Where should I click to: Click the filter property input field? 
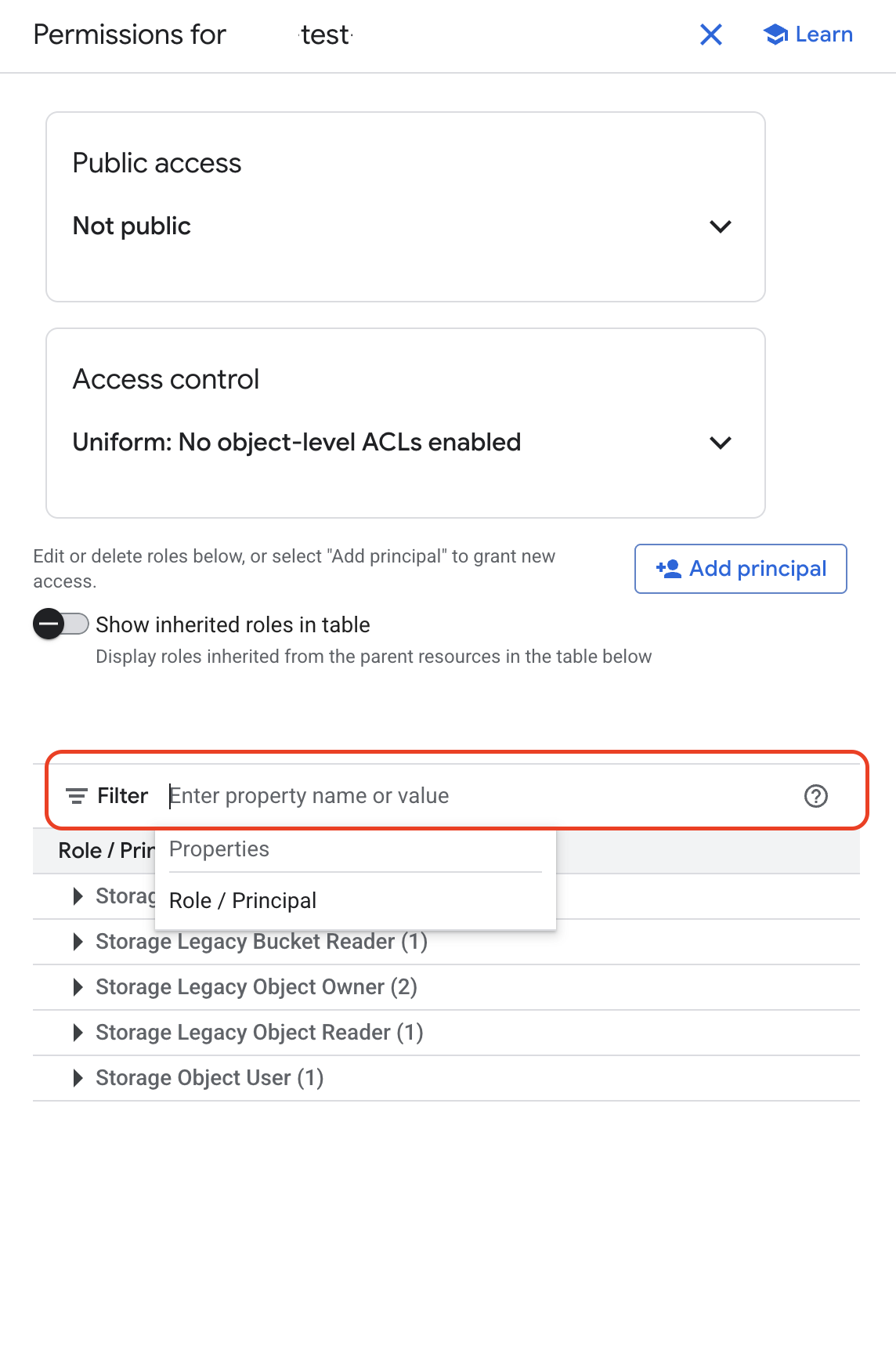pyautogui.click(x=470, y=796)
